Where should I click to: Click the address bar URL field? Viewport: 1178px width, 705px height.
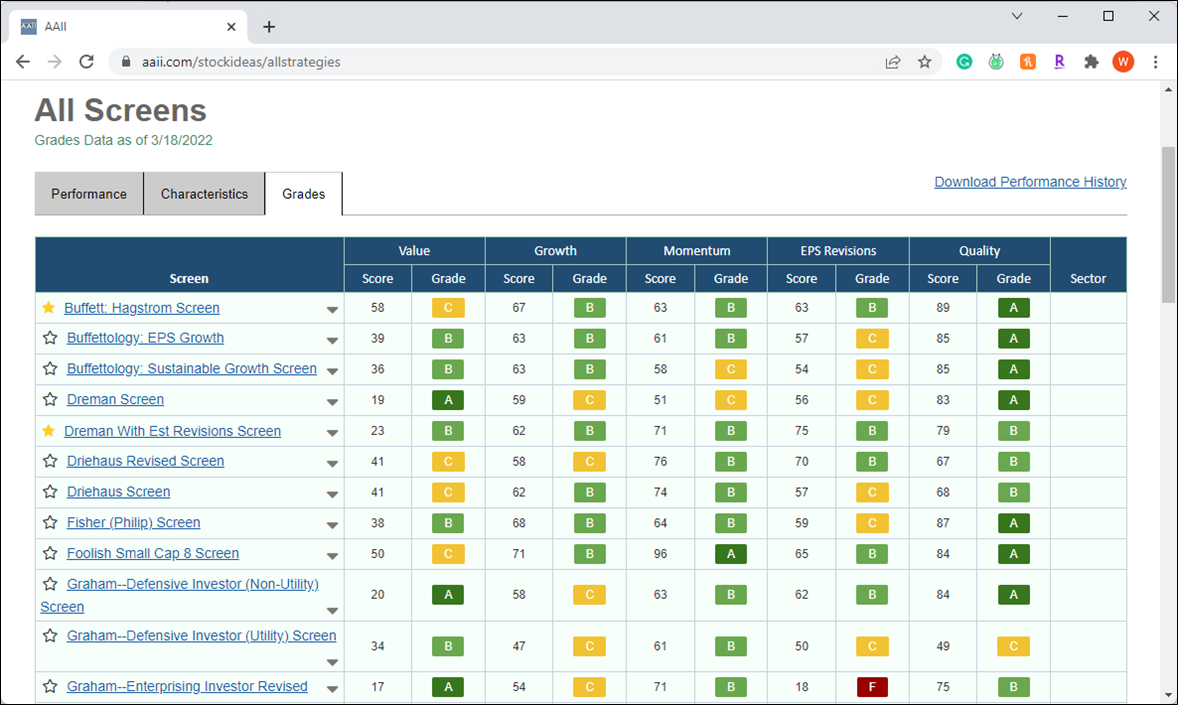[x=496, y=62]
